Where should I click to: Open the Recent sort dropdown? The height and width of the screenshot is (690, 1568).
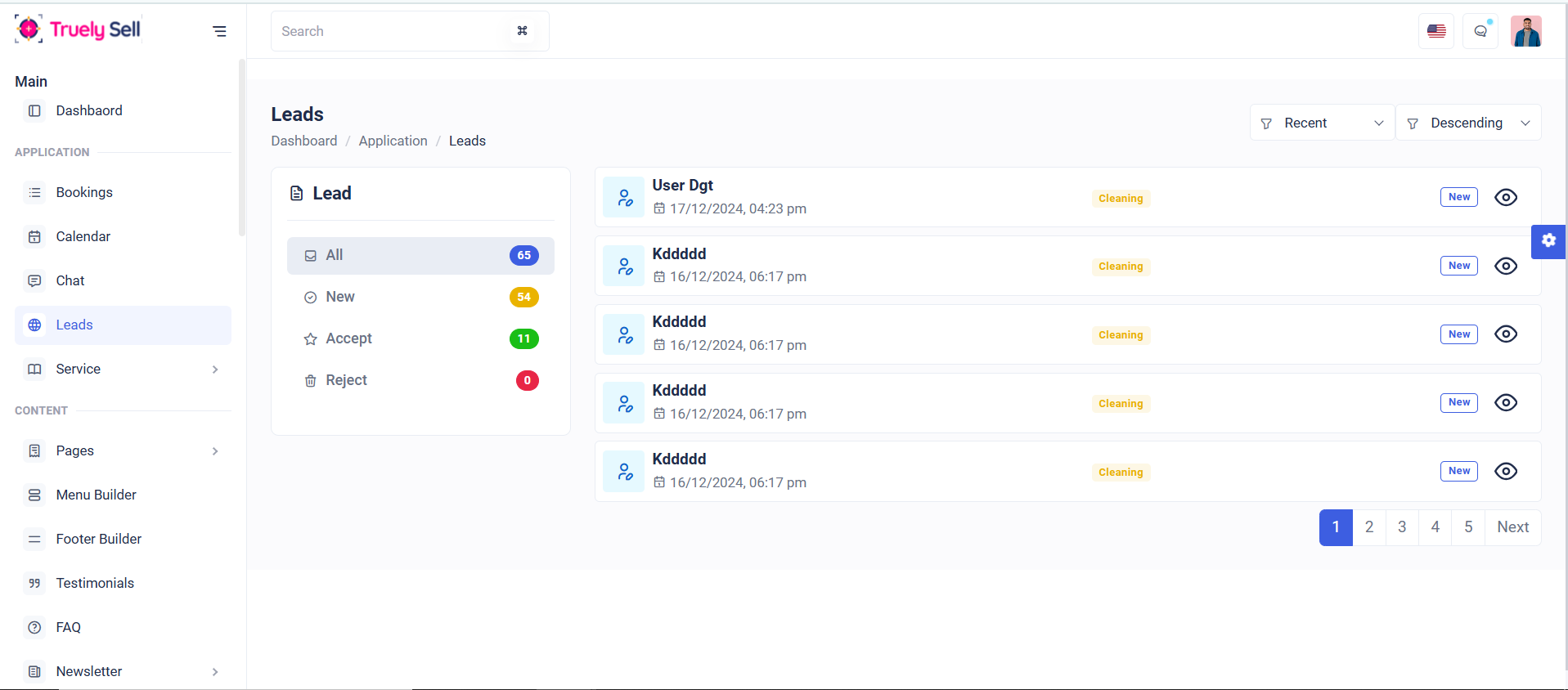coord(1321,123)
